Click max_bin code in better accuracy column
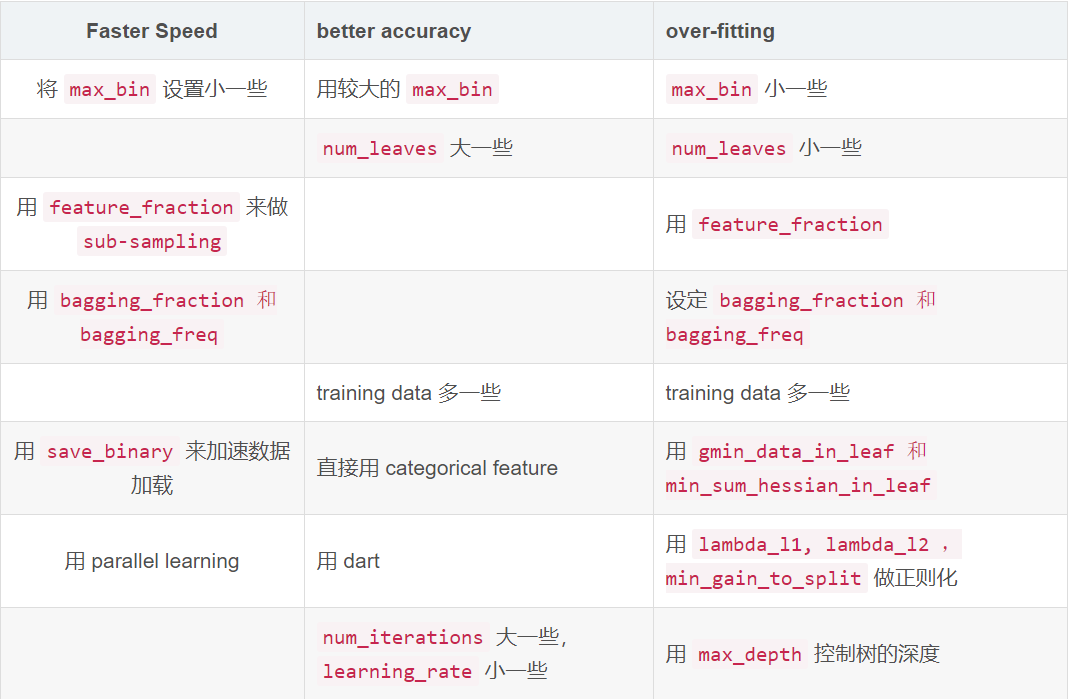1072x699 pixels. tap(452, 89)
